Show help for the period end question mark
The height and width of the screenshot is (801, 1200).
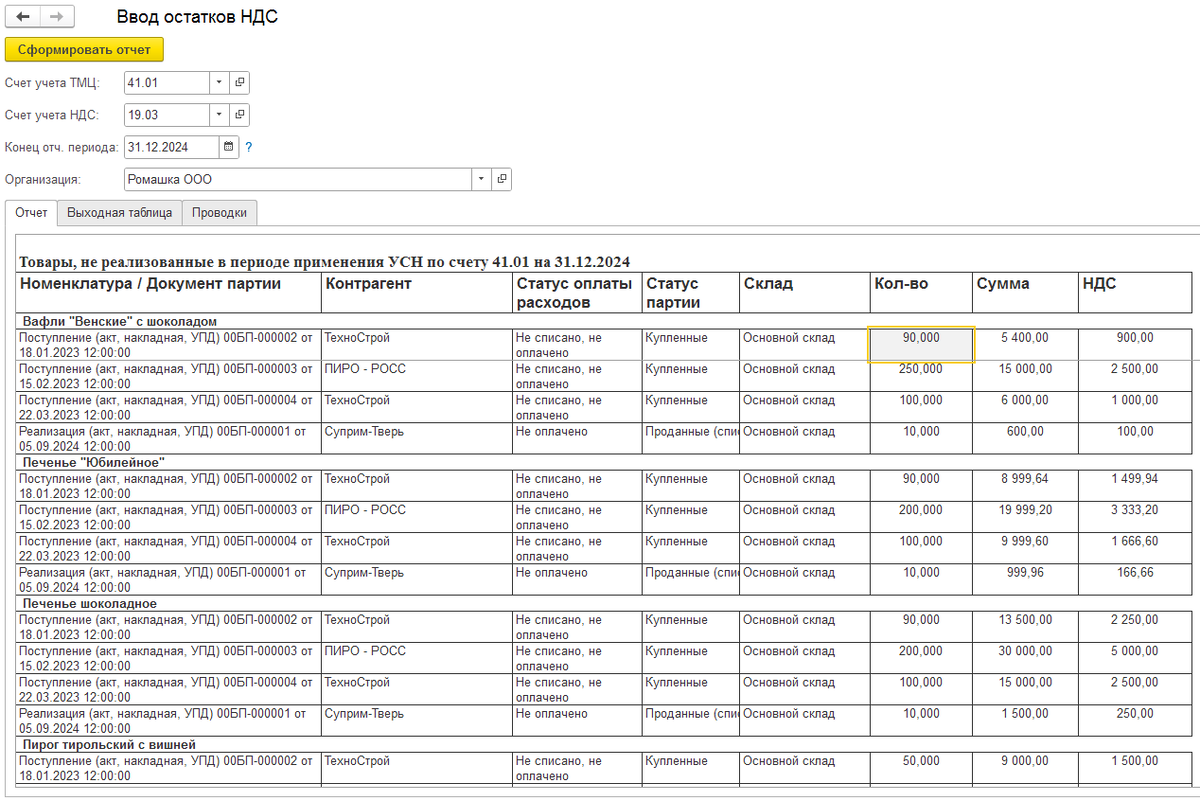tap(249, 147)
